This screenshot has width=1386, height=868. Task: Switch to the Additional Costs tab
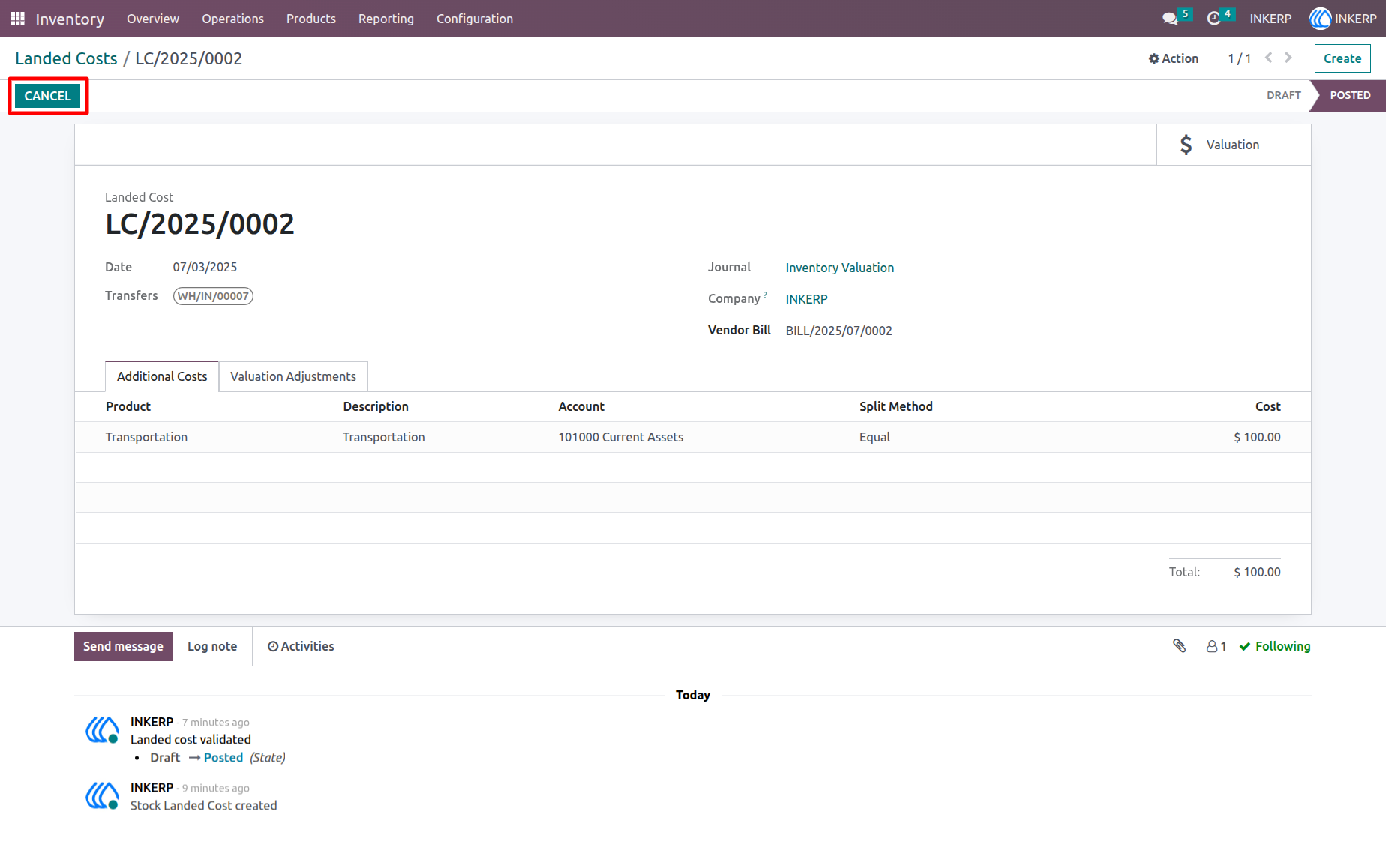tap(162, 376)
